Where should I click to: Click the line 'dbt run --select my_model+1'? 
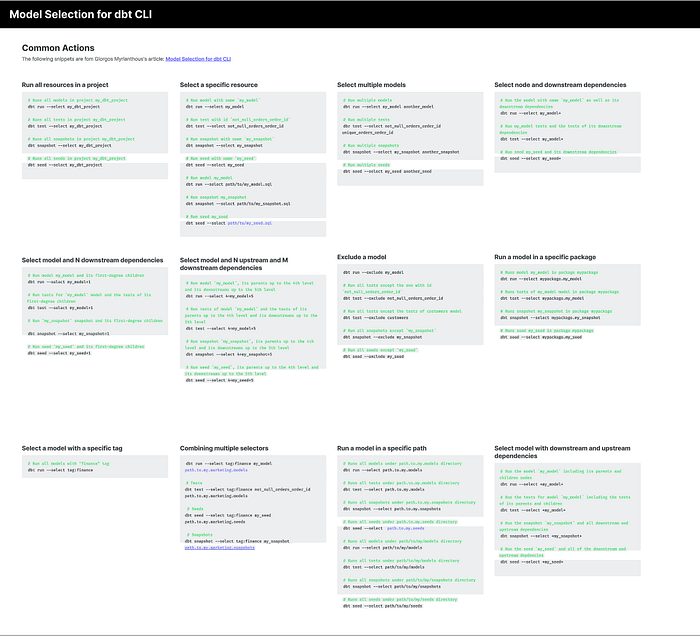click(59, 282)
